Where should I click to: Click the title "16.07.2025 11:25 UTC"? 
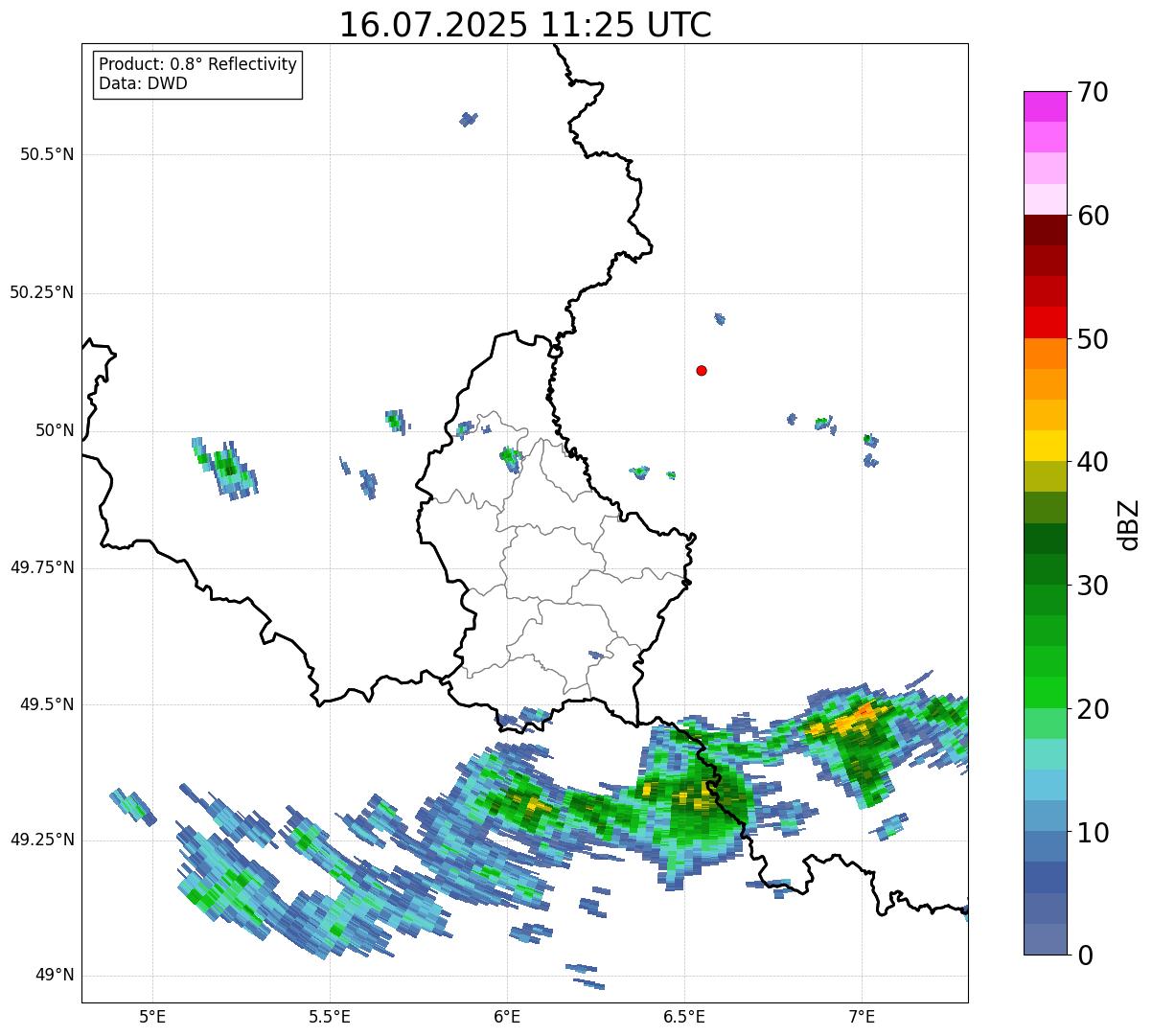(525, 25)
